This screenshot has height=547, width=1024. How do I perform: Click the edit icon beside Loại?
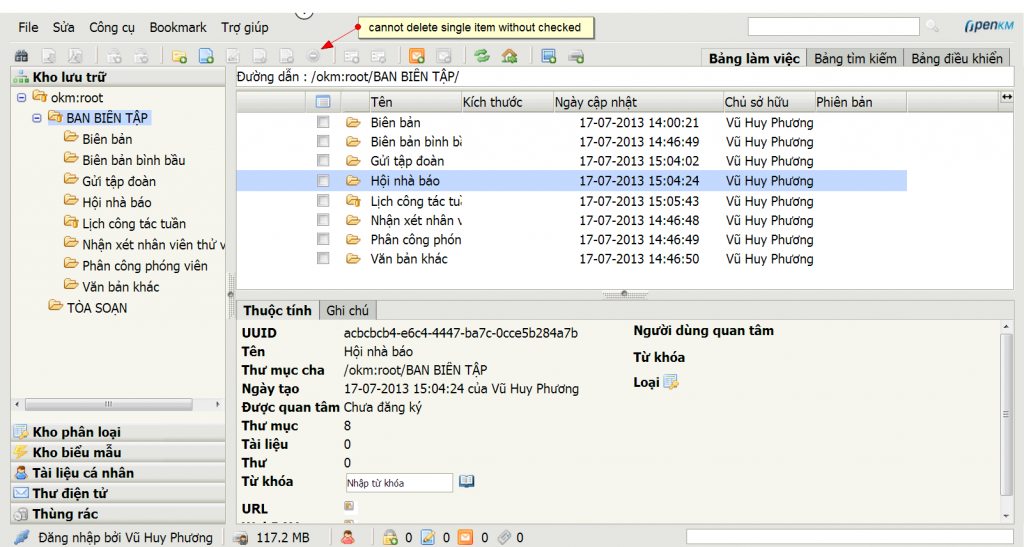[671, 382]
